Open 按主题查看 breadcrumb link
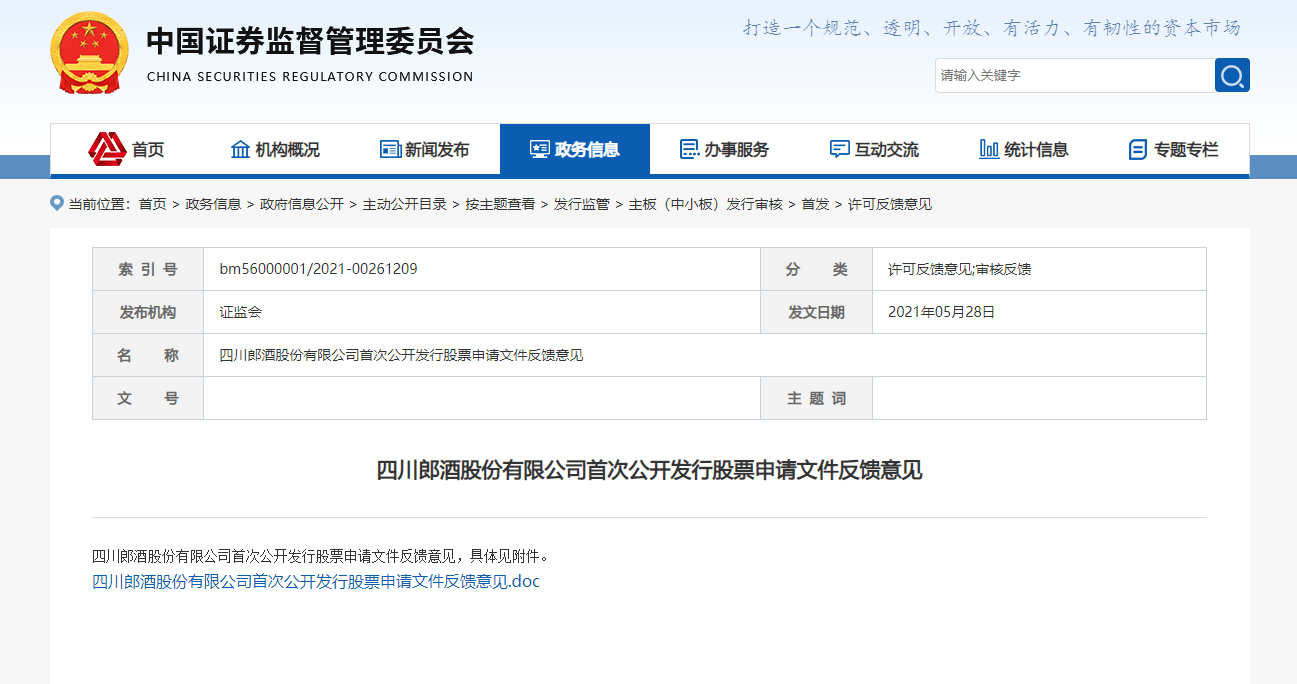1297x684 pixels. pos(500,204)
